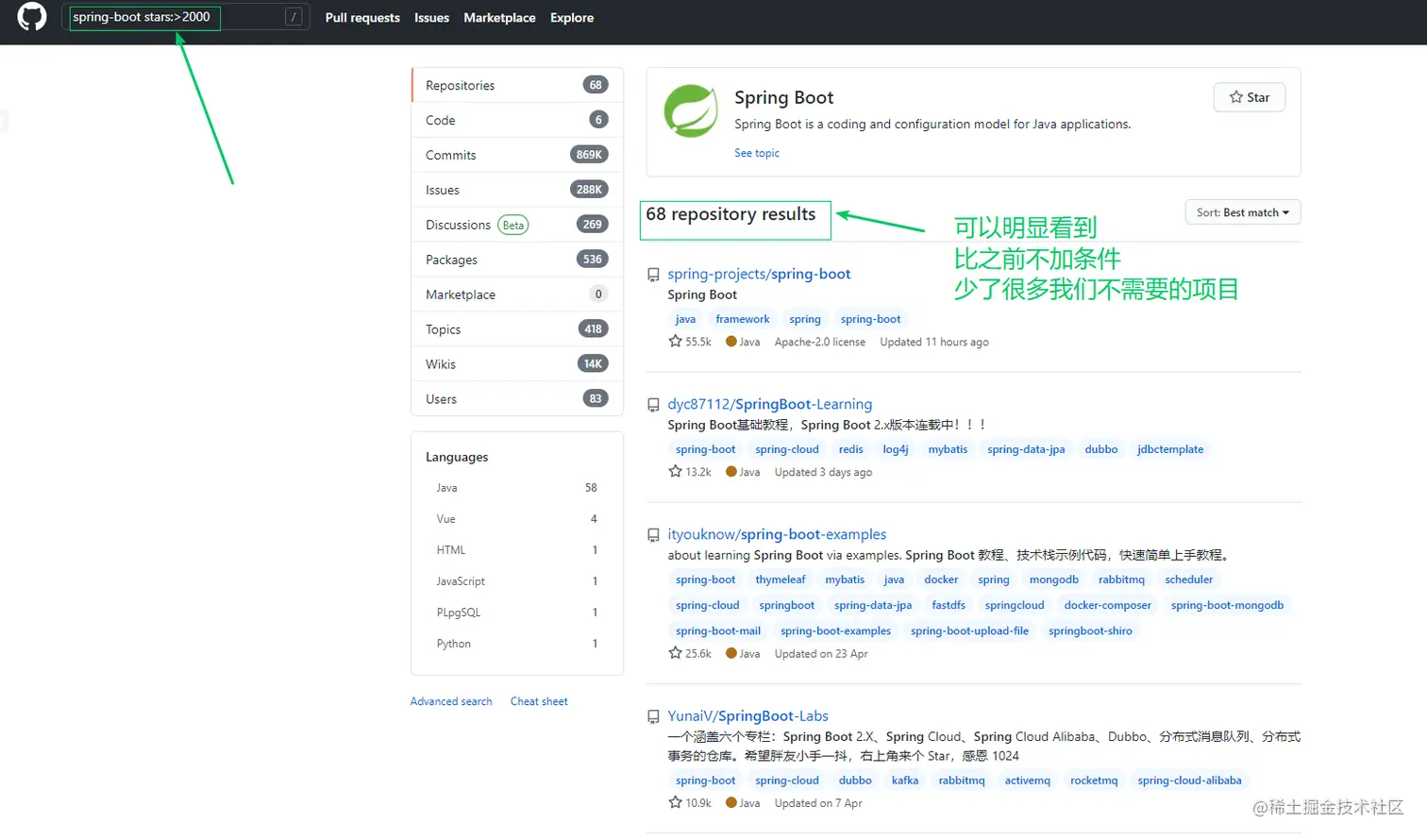Select the Topics result filter

pyautogui.click(x=517, y=329)
